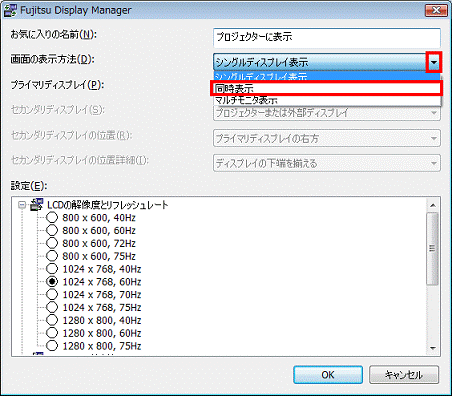Viewport: 452px width, 396px height.
Task: Select 800 x 600, 72Hz radio button
Action: (52, 243)
